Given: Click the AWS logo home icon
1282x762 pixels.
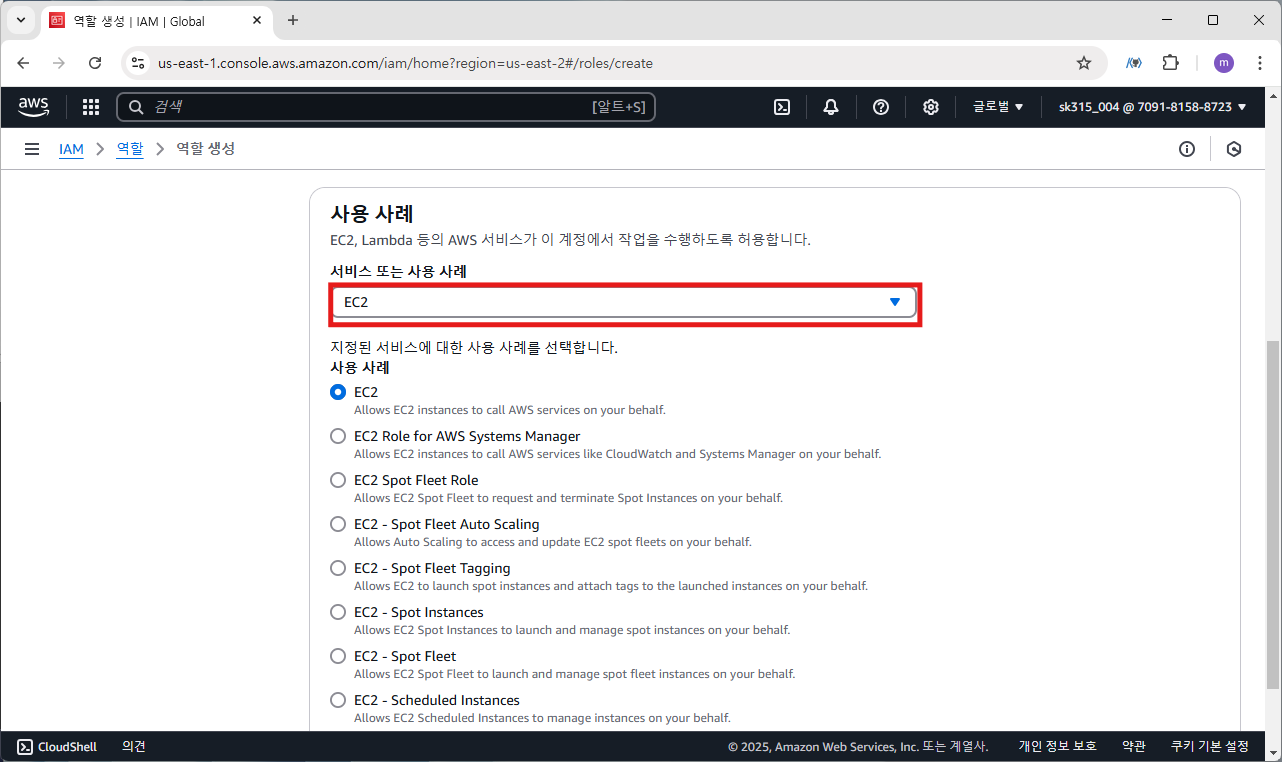Looking at the screenshot, I should [33, 106].
